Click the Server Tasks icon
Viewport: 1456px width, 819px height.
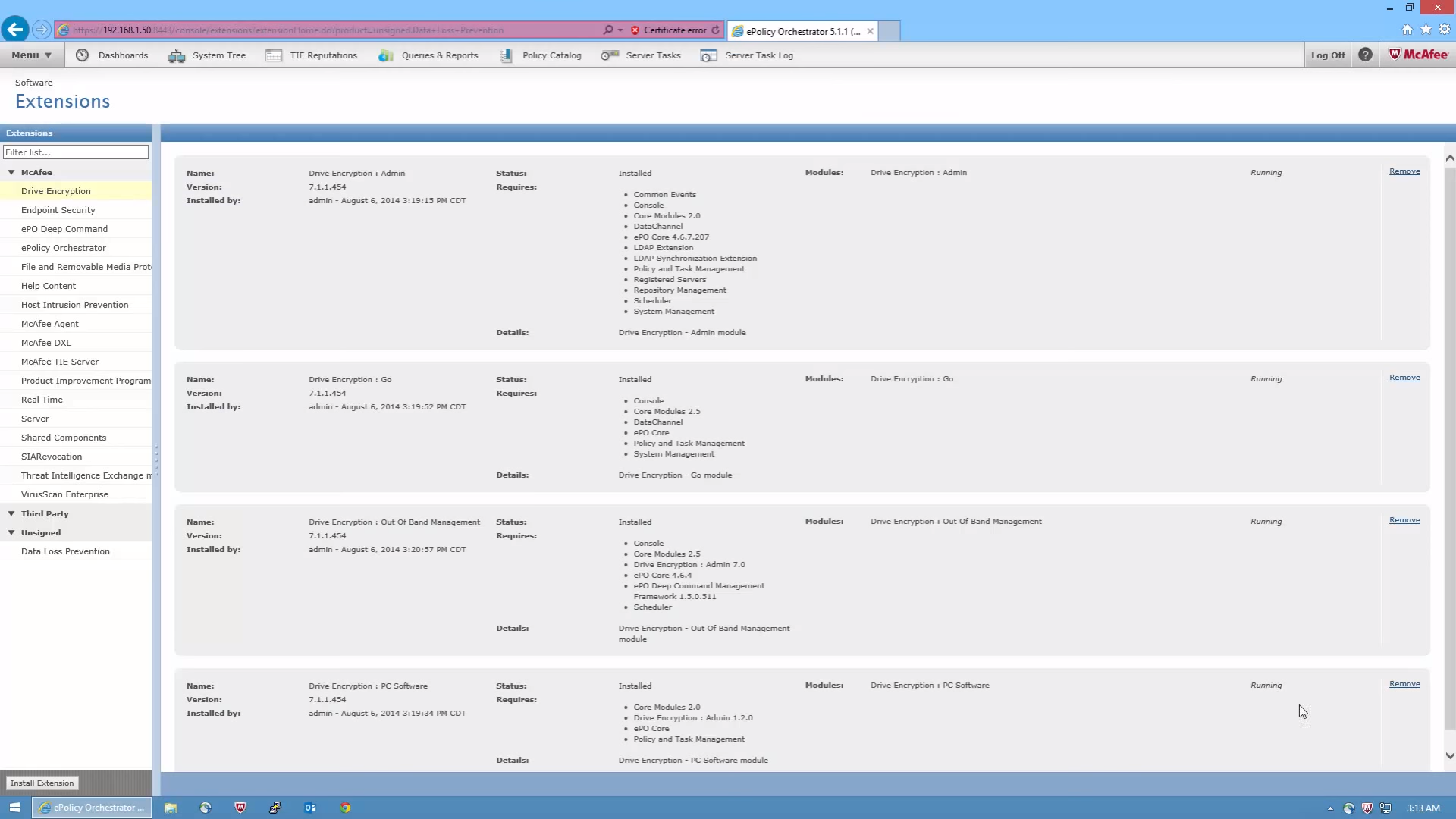click(x=610, y=55)
